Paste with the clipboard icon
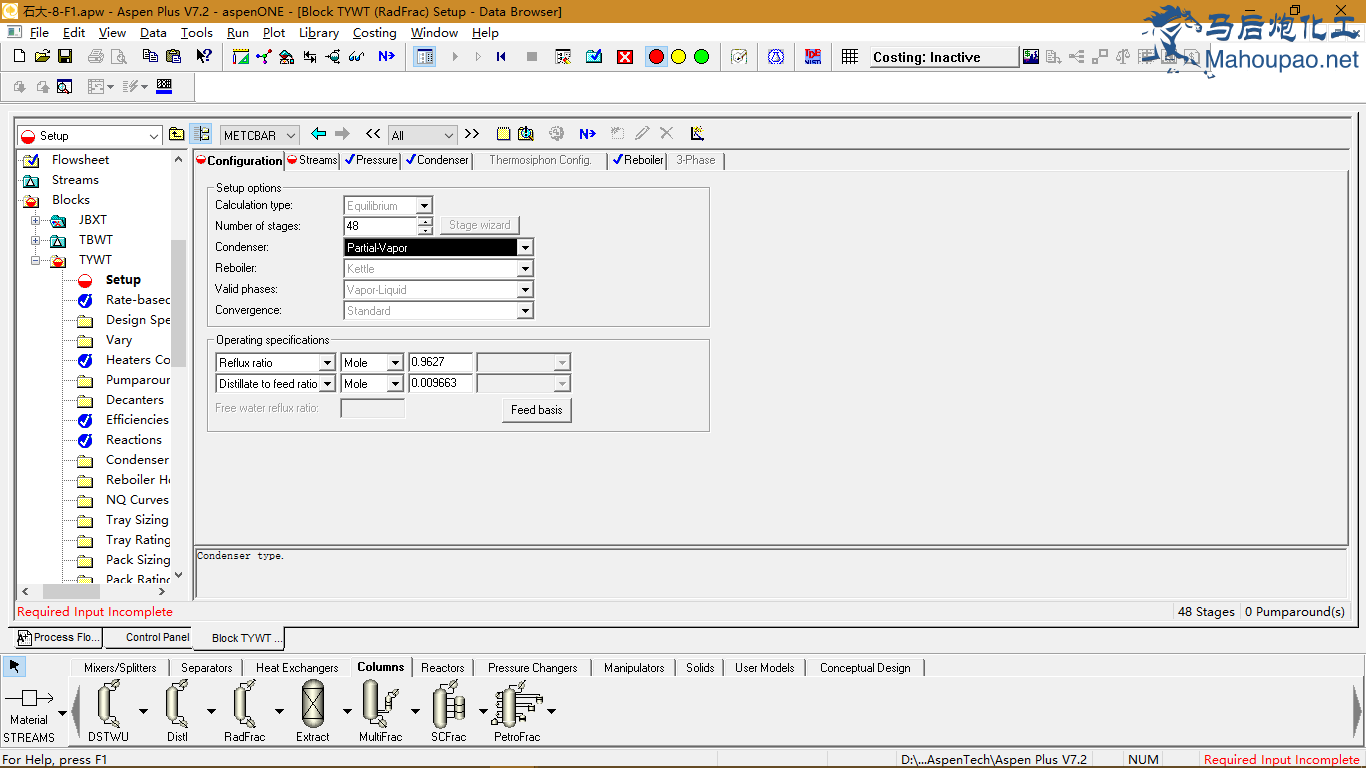The width and height of the screenshot is (1366, 768). point(173,57)
